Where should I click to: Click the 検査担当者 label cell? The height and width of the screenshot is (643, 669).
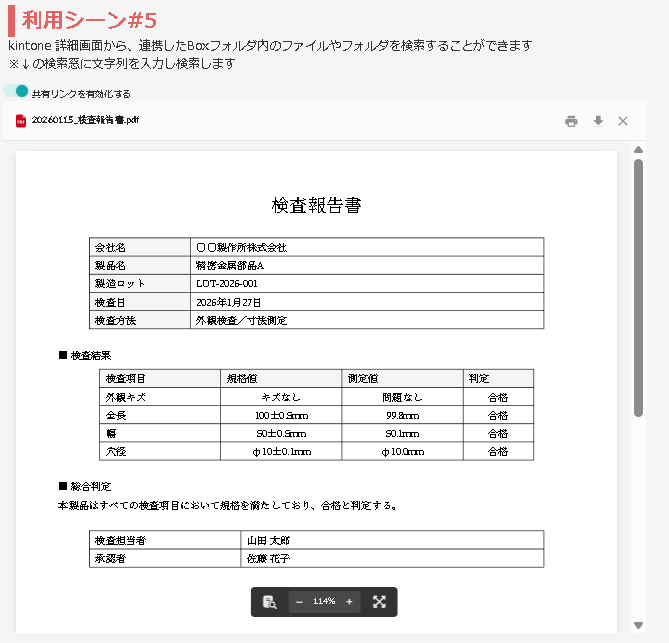pyautogui.click(x=165, y=540)
